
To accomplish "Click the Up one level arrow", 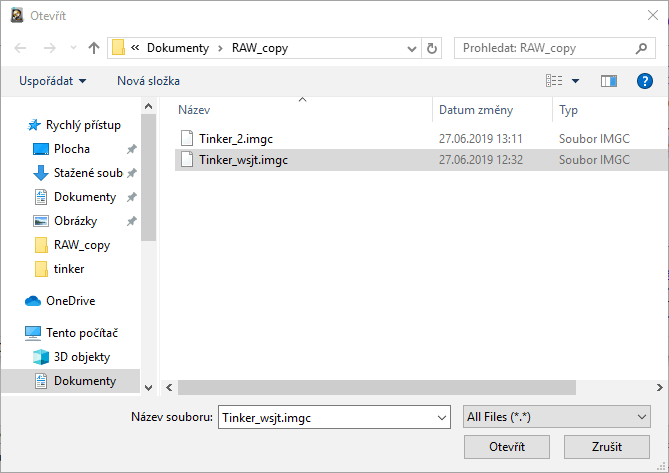I will (93, 48).
